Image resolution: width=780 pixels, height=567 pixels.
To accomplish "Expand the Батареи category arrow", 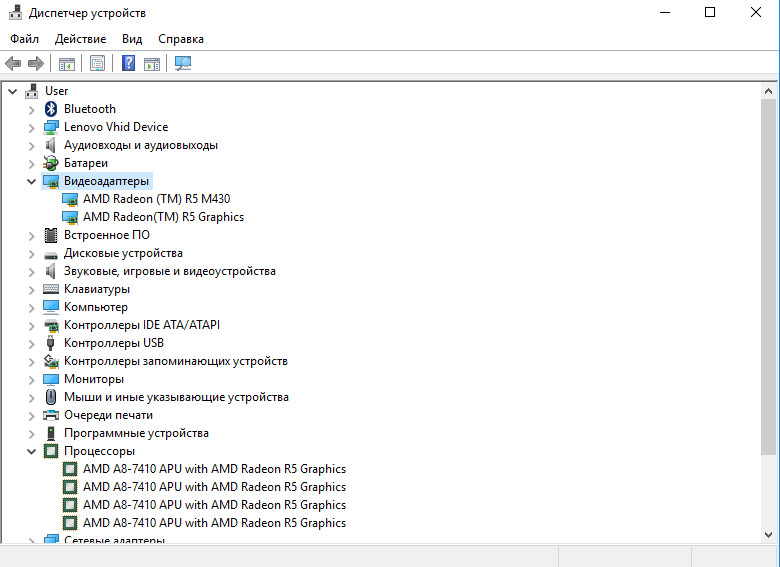I will pos(31,164).
